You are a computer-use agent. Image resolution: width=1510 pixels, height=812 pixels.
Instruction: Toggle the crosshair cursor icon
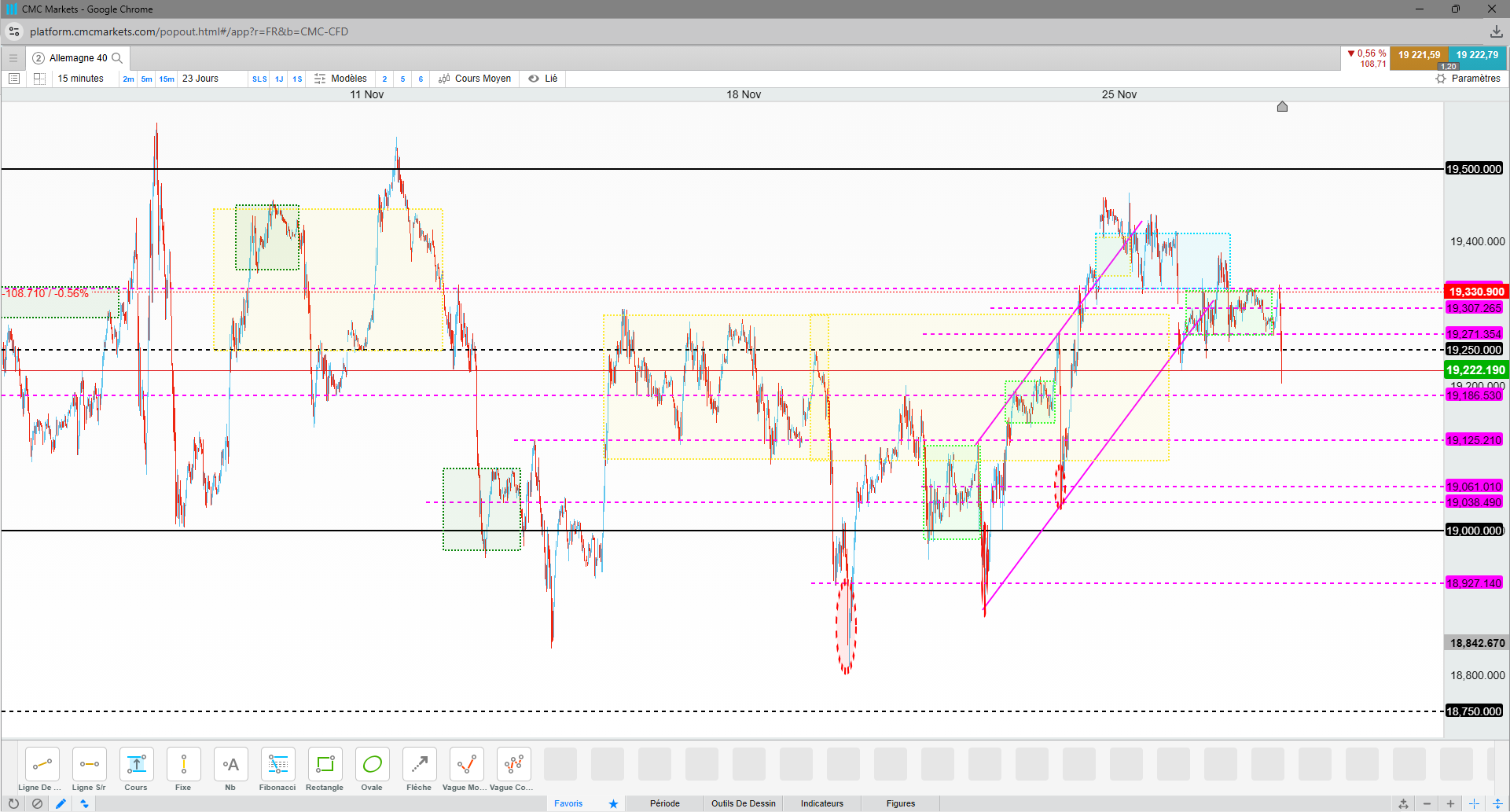[1474, 803]
